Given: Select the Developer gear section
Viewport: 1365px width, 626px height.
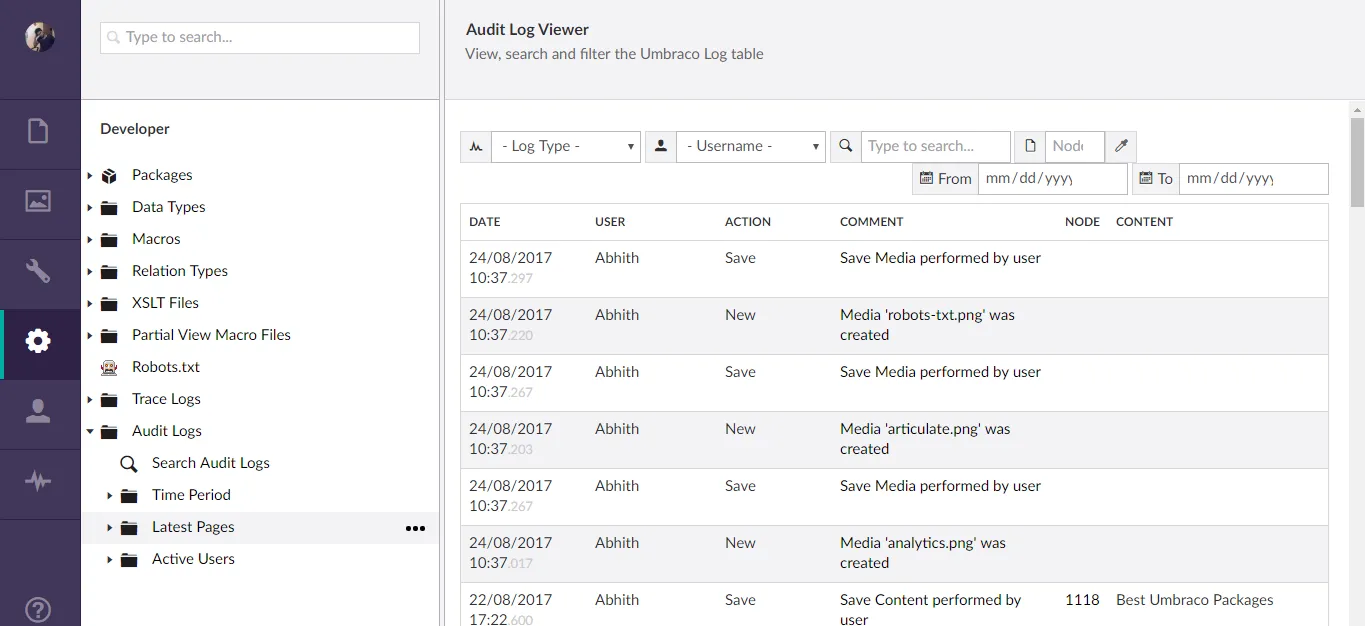Looking at the screenshot, I should (x=38, y=341).
